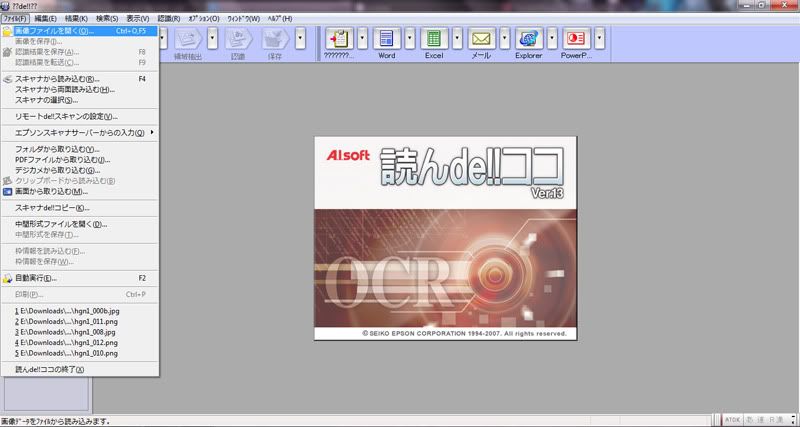Choose デジカメから取り込む menu item
800x427 pixels.
pos(80,170)
